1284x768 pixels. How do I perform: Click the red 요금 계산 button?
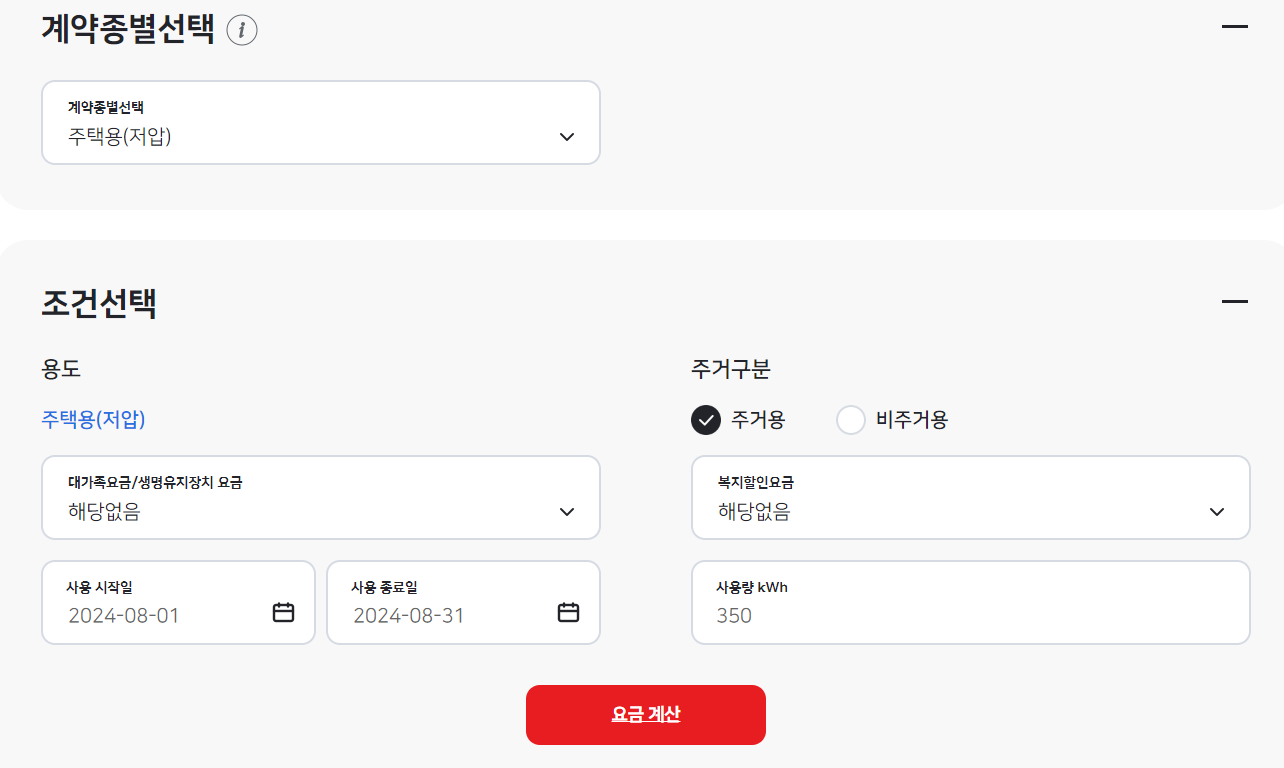coord(645,714)
